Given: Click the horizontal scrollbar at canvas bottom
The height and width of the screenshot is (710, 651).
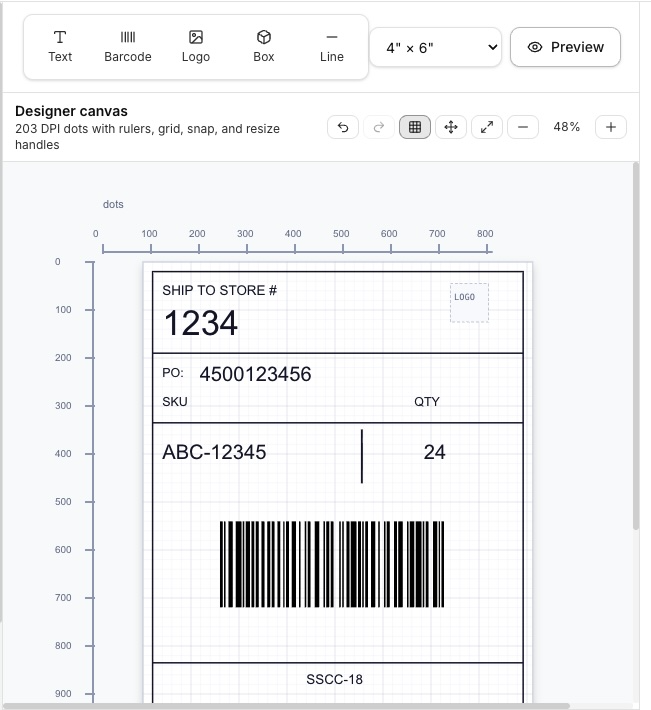Looking at the screenshot, I should (x=285, y=706).
